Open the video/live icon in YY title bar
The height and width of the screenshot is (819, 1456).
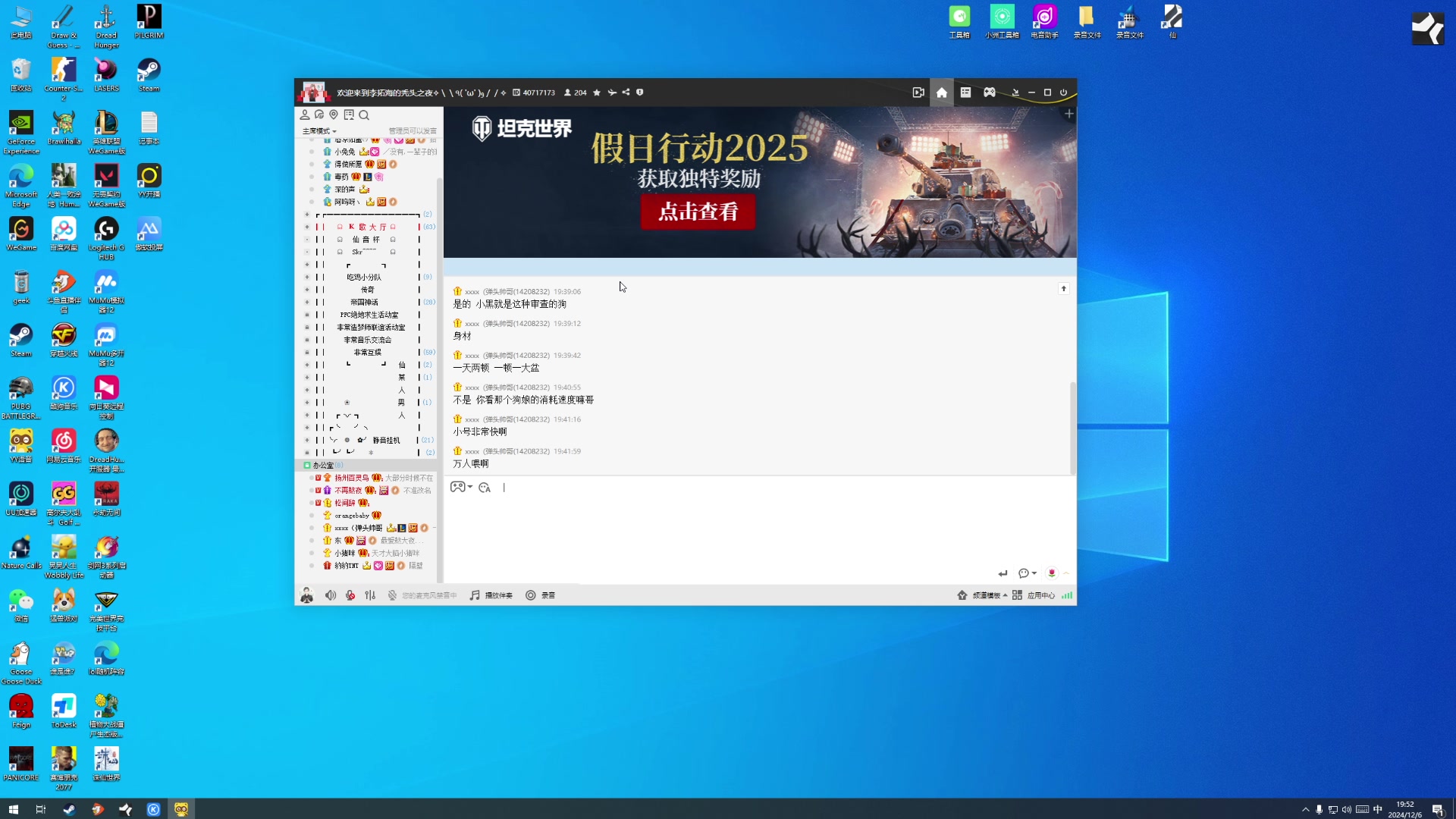(918, 93)
